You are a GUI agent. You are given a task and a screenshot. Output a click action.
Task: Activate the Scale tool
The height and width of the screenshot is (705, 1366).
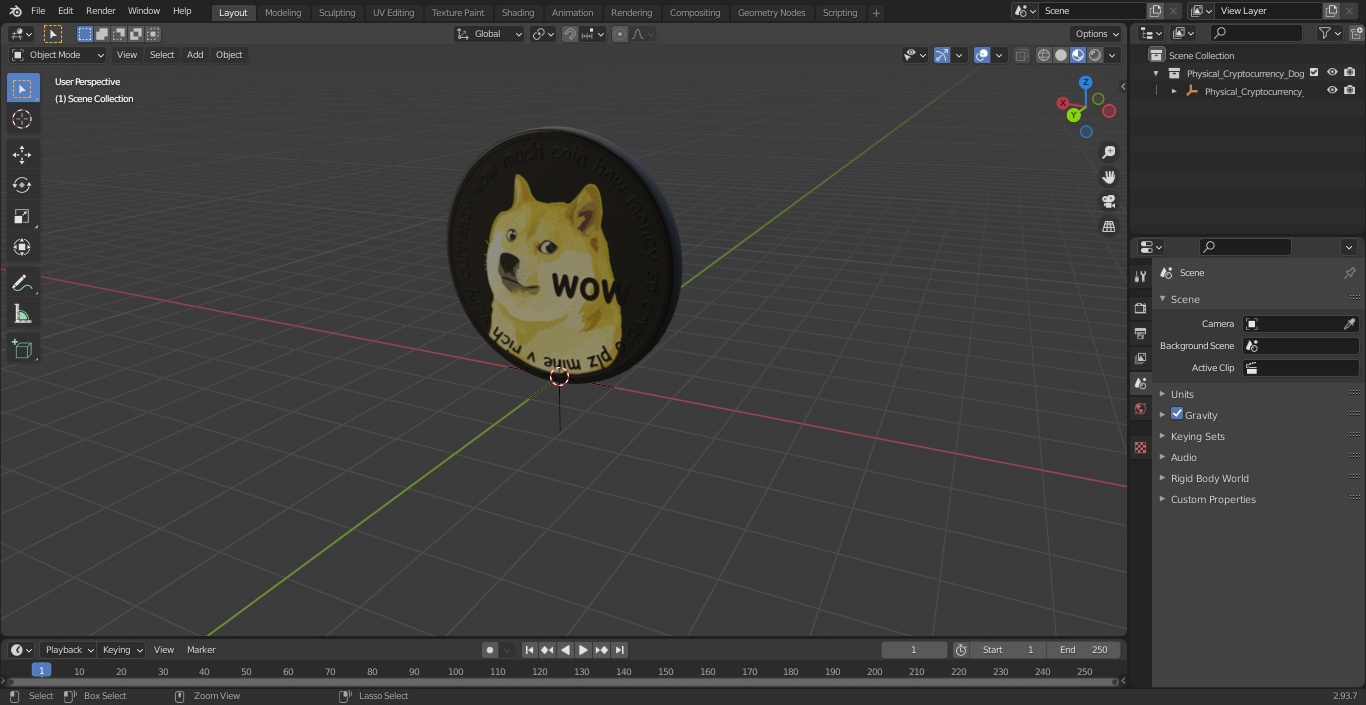[22, 216]
